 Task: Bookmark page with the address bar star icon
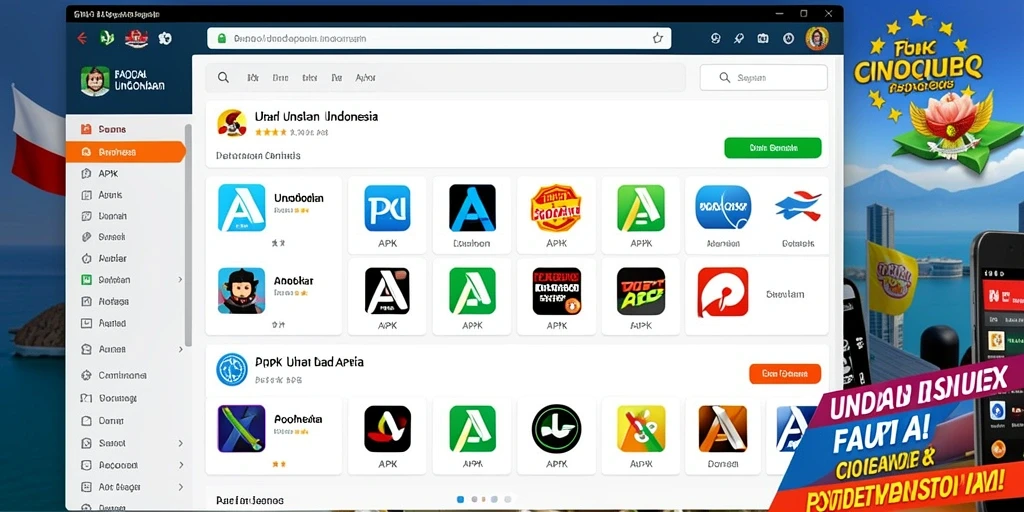click(x=658, y=39)
